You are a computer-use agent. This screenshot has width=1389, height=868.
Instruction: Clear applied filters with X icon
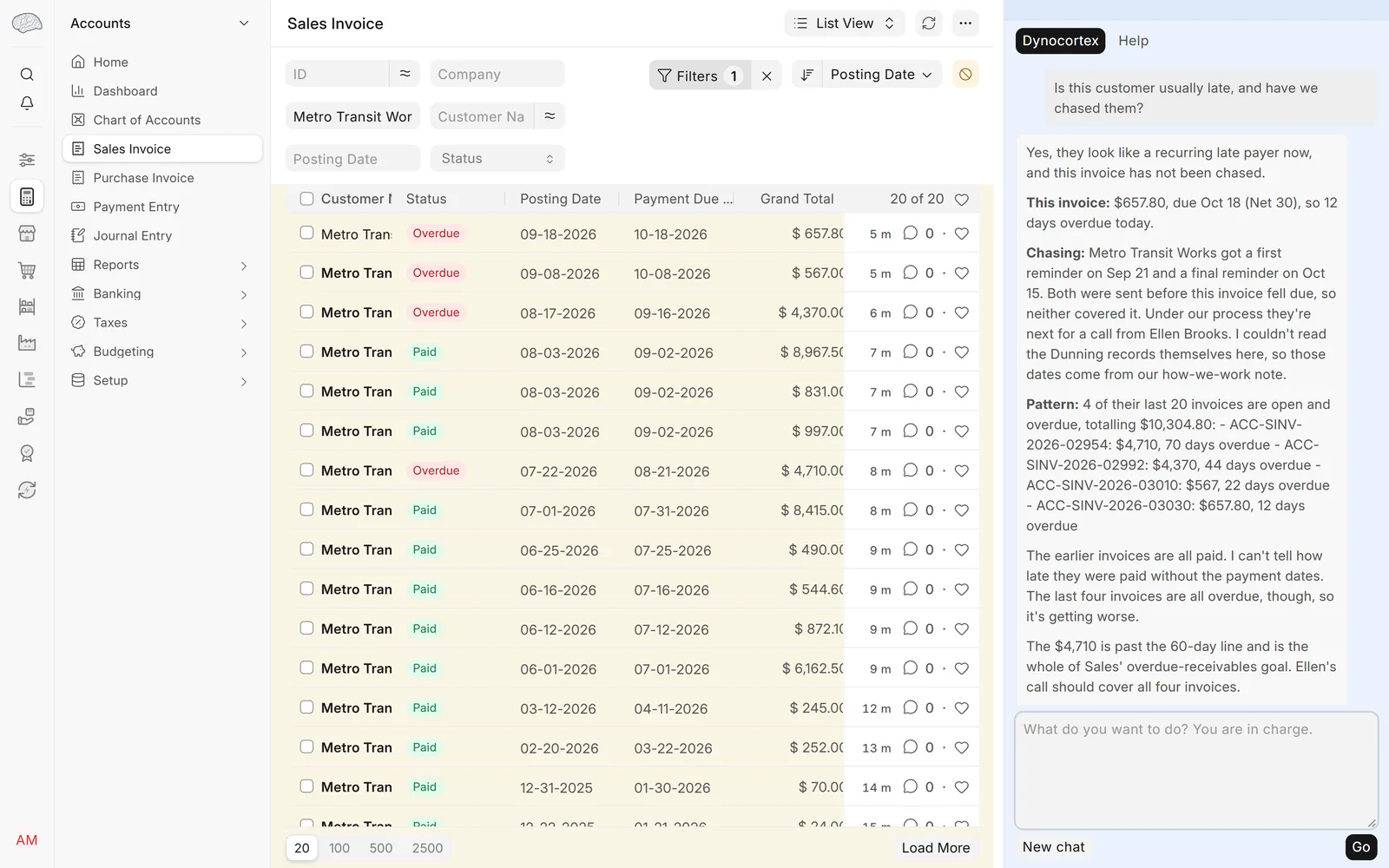tap(767, 76)
